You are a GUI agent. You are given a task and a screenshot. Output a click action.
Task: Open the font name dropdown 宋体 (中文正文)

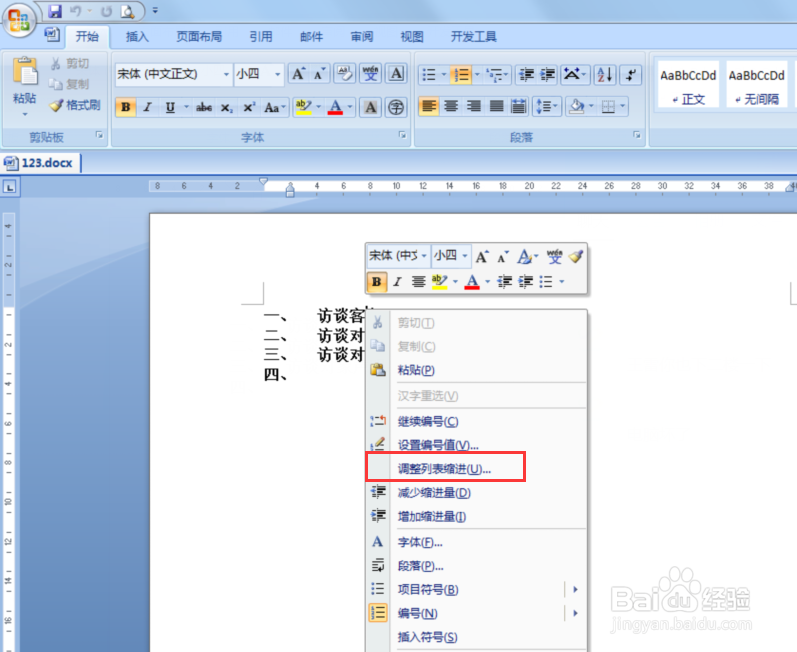click(x=225, y=74)
